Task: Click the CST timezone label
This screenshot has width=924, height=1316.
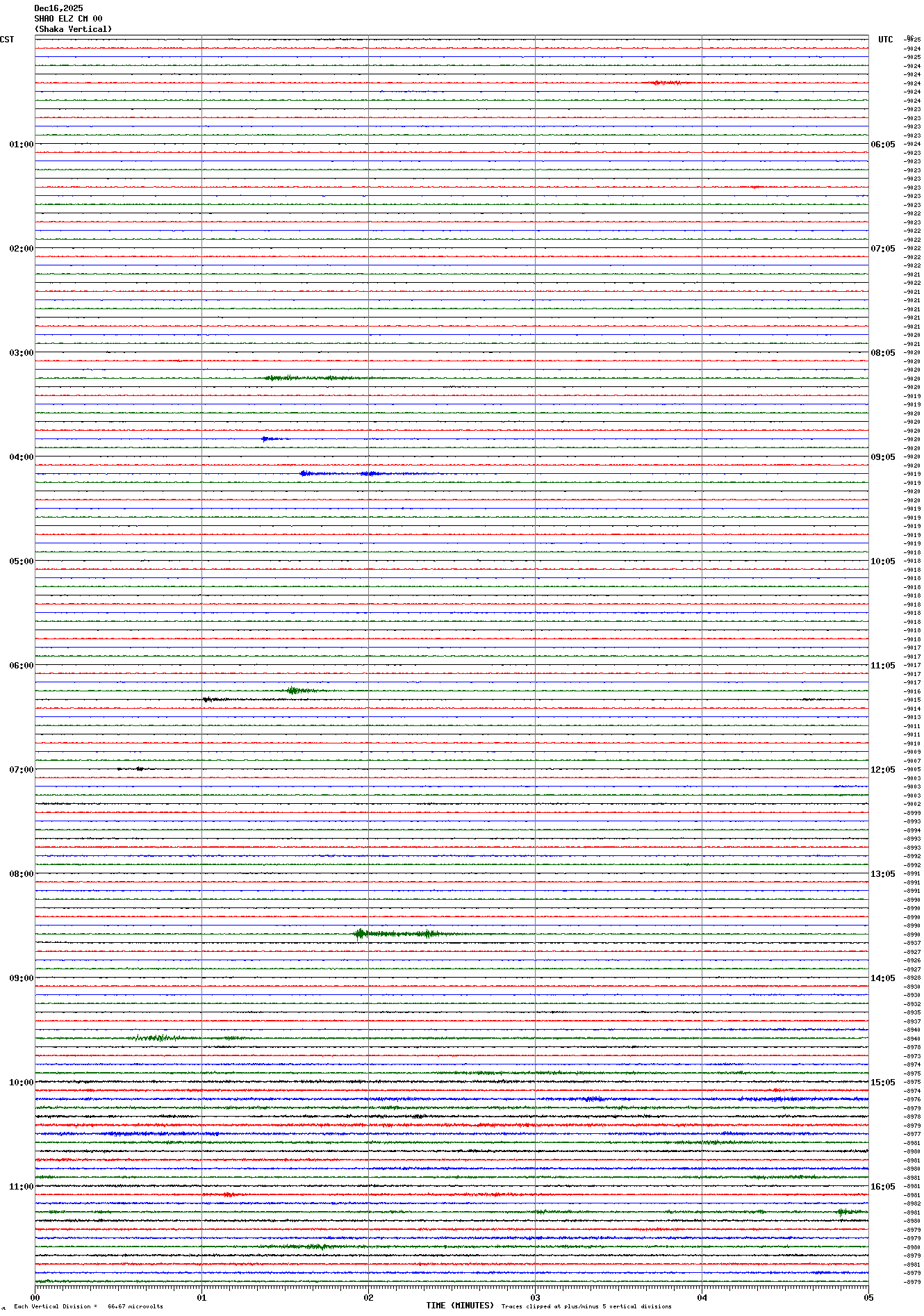Action: point(7,40)
